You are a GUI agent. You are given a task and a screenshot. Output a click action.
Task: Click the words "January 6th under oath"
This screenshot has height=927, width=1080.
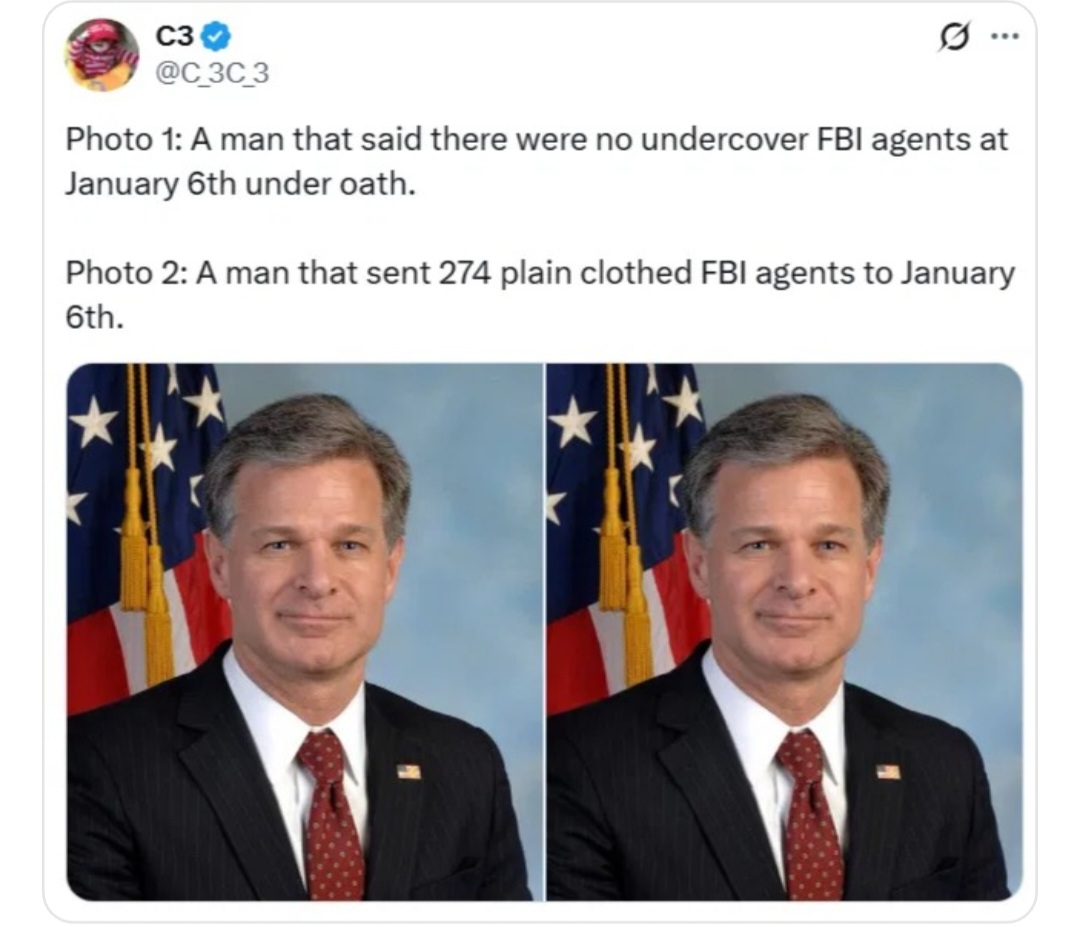point(240,185)
